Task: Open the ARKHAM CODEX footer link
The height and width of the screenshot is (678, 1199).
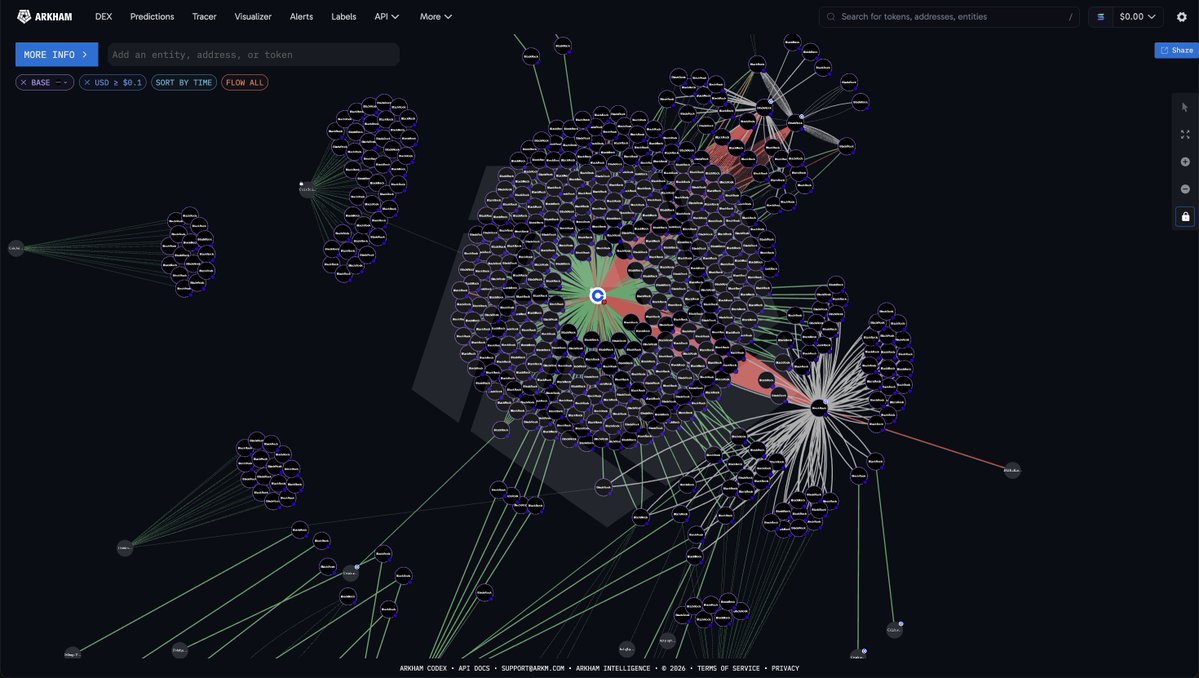Action: [x=423, y=668]
